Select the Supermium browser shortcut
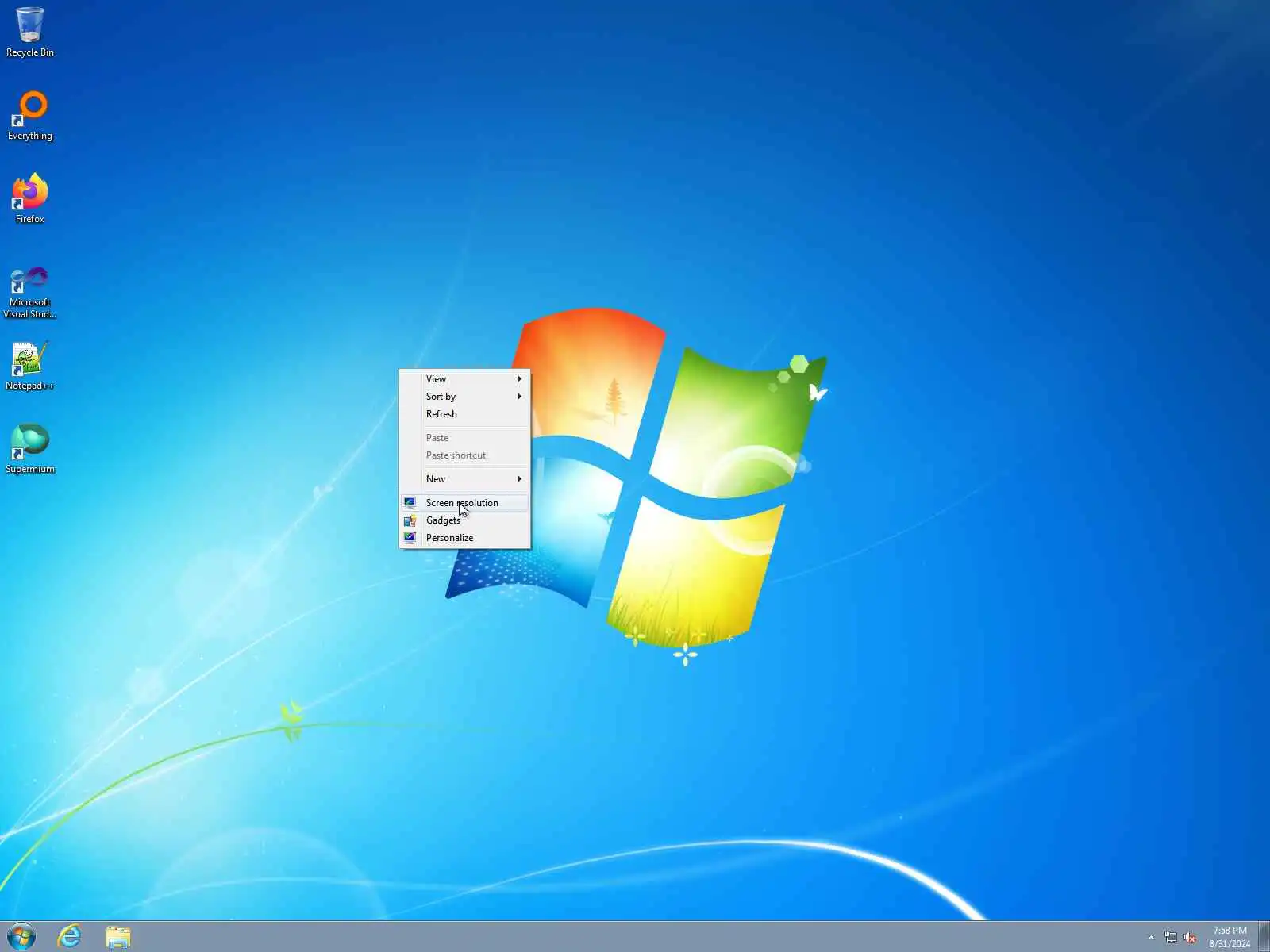 29,449
